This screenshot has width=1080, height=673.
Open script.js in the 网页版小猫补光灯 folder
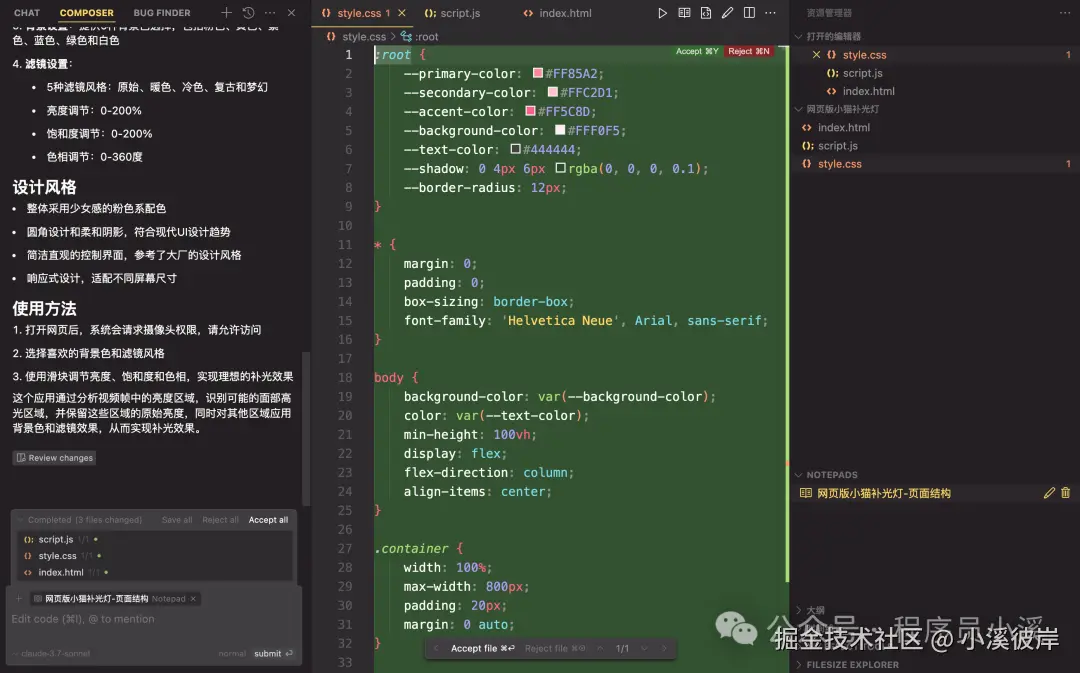838,145
